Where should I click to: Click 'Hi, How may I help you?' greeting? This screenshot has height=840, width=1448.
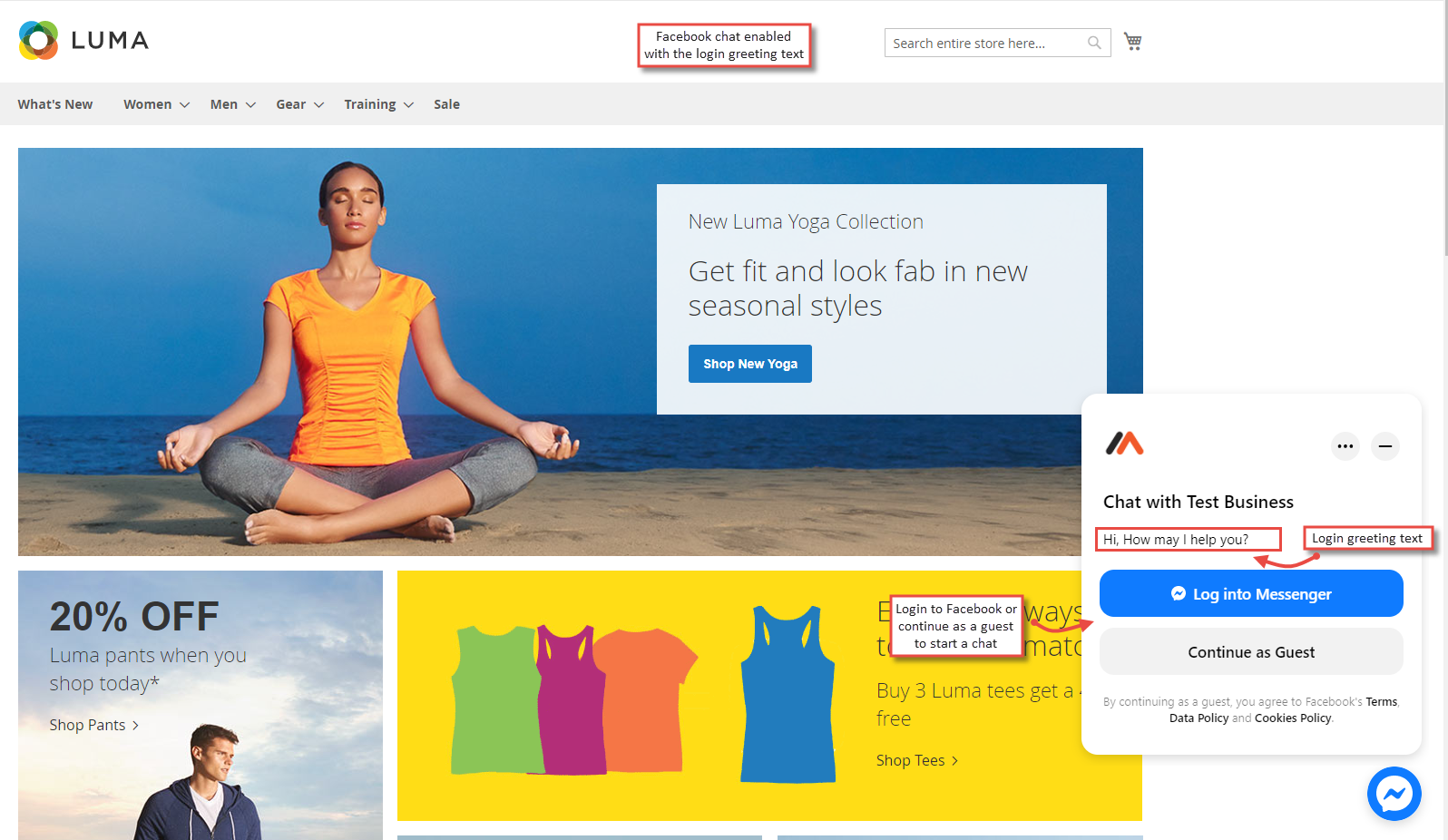pyautogui.click(x=1176, y=540)
